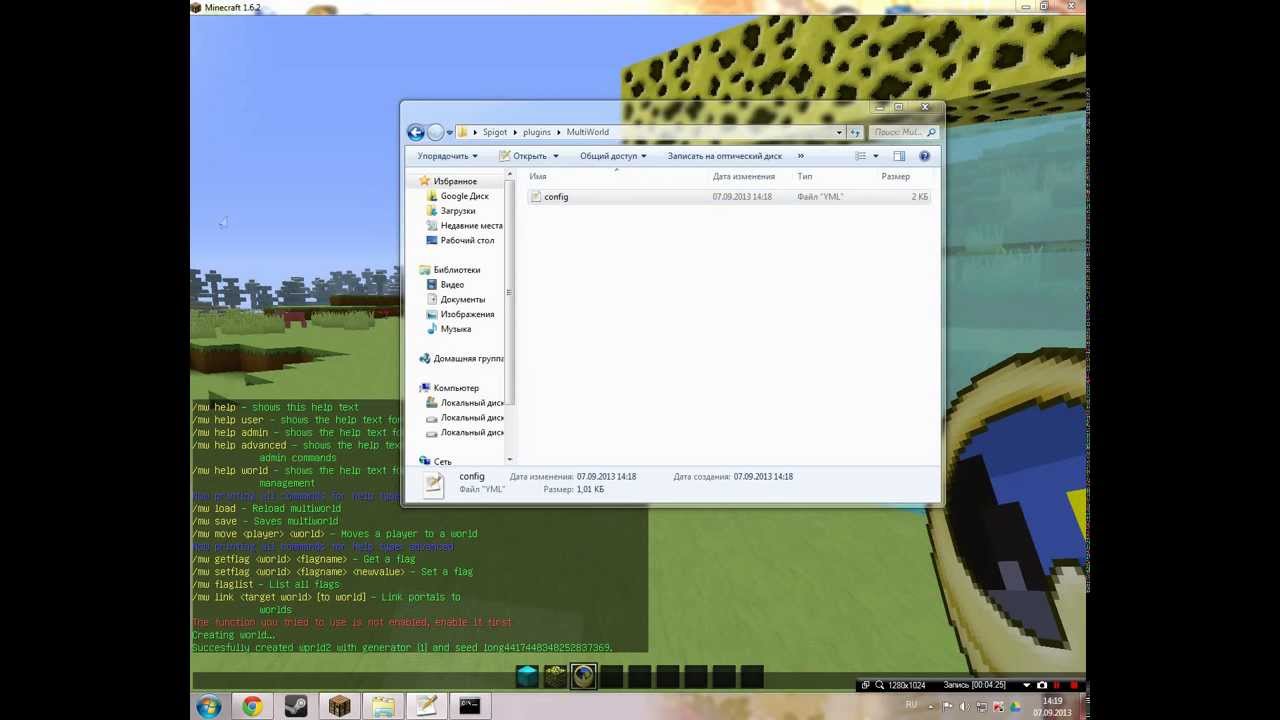This screenshot has height=720, width=1280.
Task: Open the Изображения library
Action: point(467,314)
